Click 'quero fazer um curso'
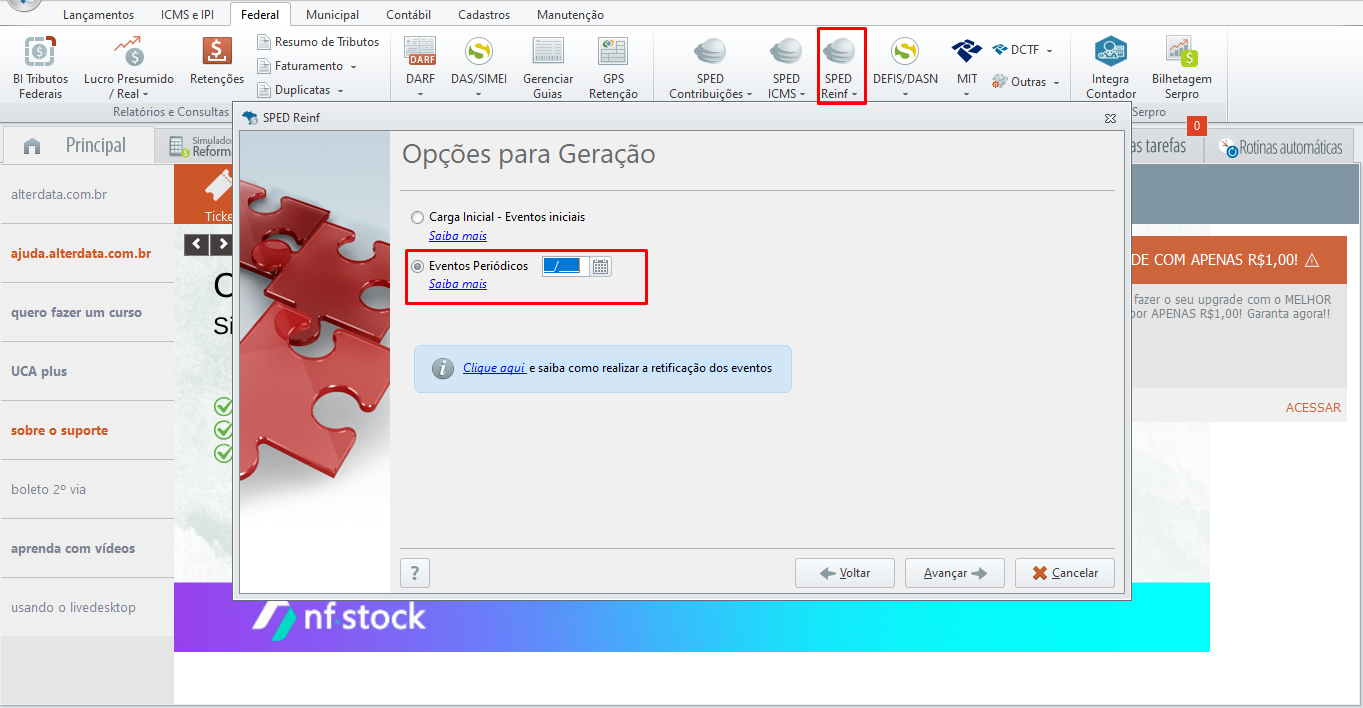The width and height of the screenshot is (1363, 708). (76, 312)
